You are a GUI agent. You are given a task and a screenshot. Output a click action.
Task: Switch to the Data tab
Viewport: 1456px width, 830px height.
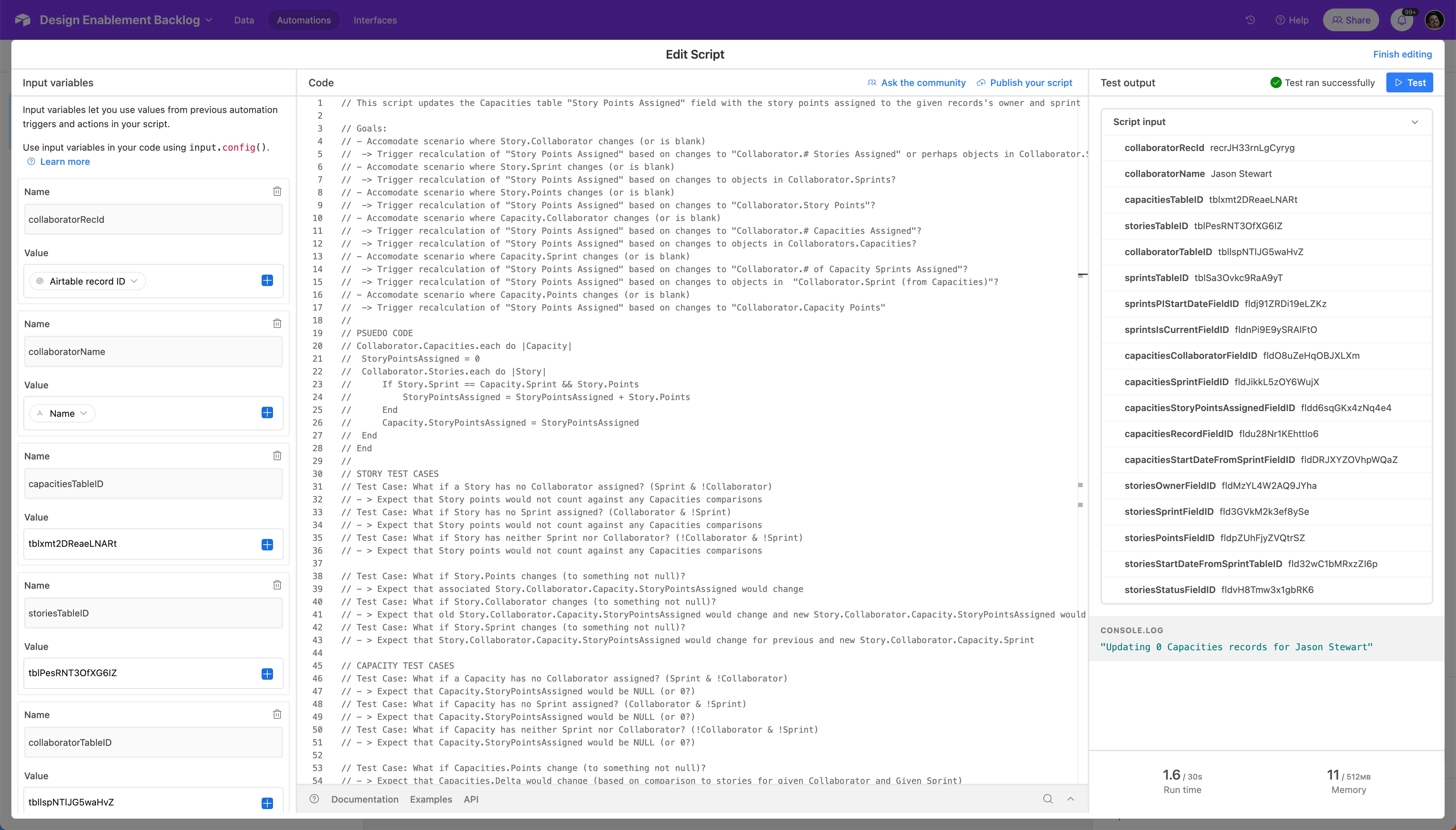click(244, 20)
